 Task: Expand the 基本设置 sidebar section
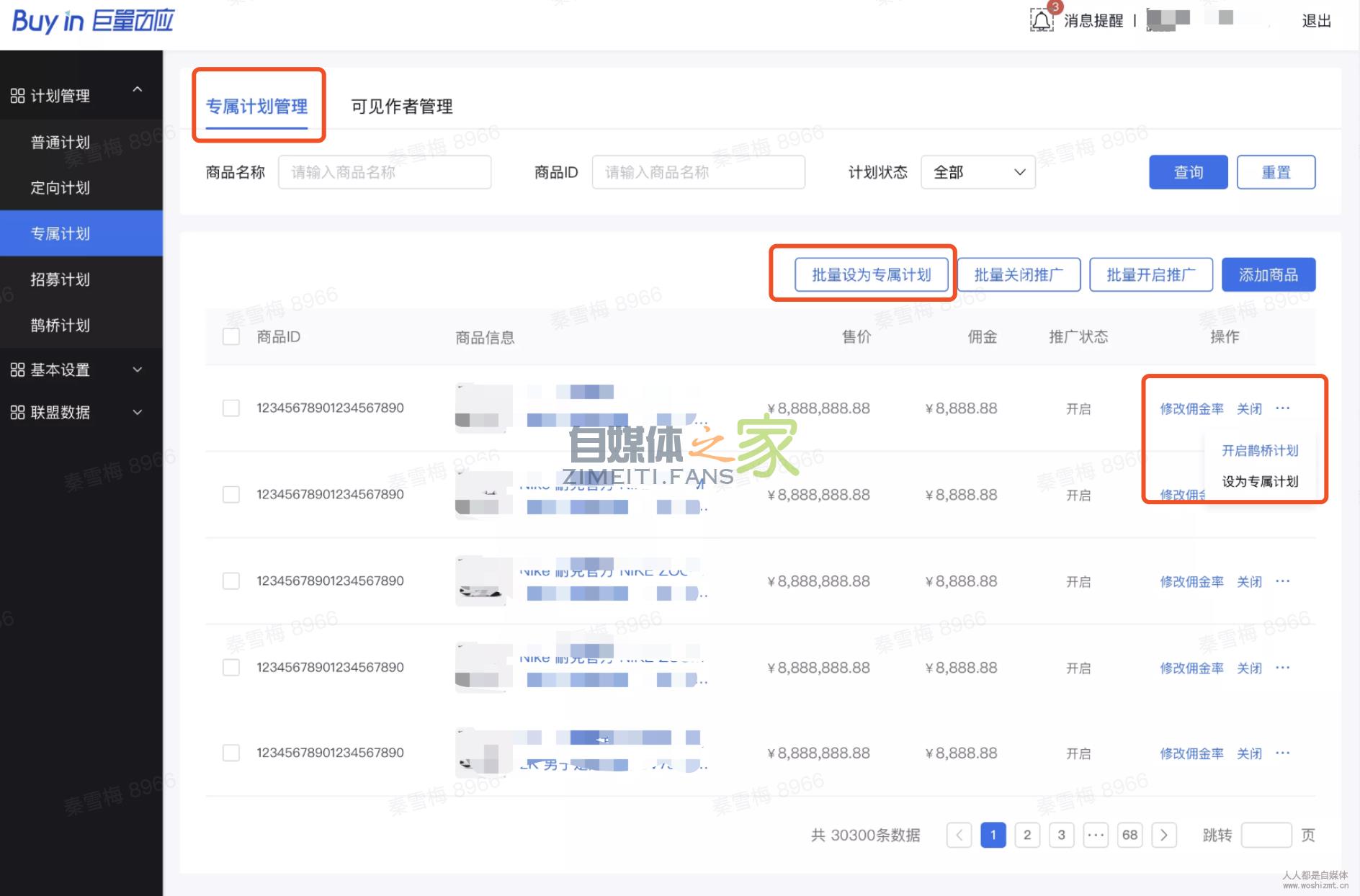point(138,369)
